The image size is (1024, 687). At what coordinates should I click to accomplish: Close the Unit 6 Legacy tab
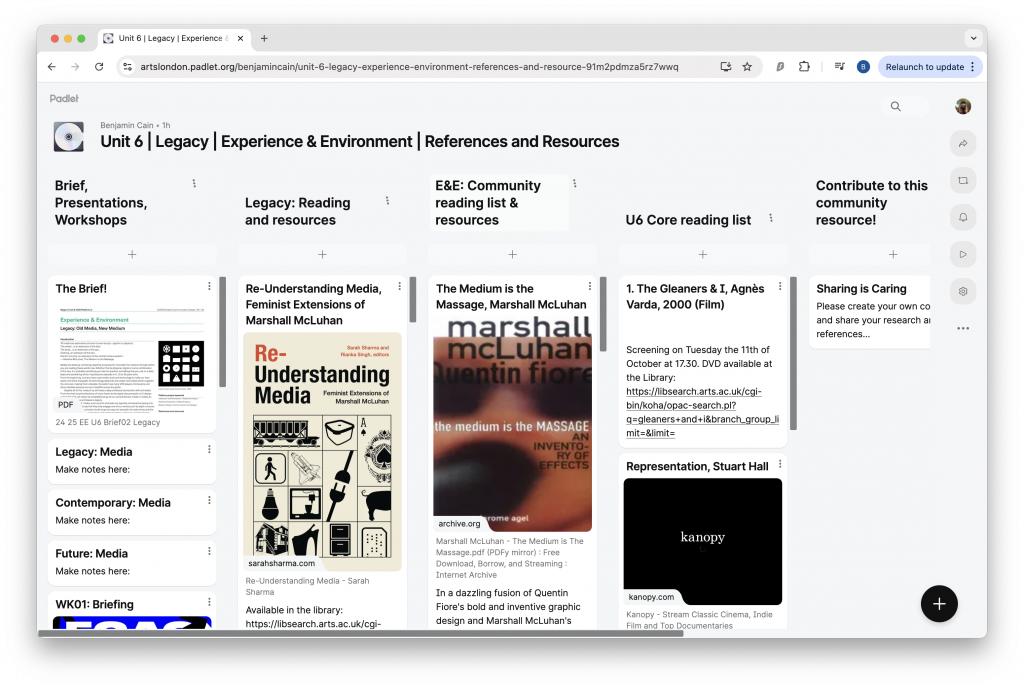point(240,39)
